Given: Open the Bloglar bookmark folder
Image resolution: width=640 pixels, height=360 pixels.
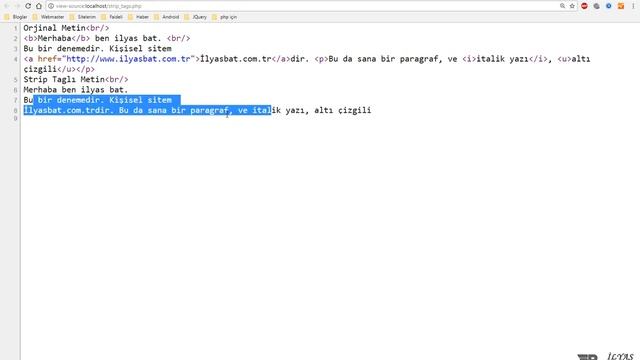Looking at the screenshot, I should pos(16,17).
